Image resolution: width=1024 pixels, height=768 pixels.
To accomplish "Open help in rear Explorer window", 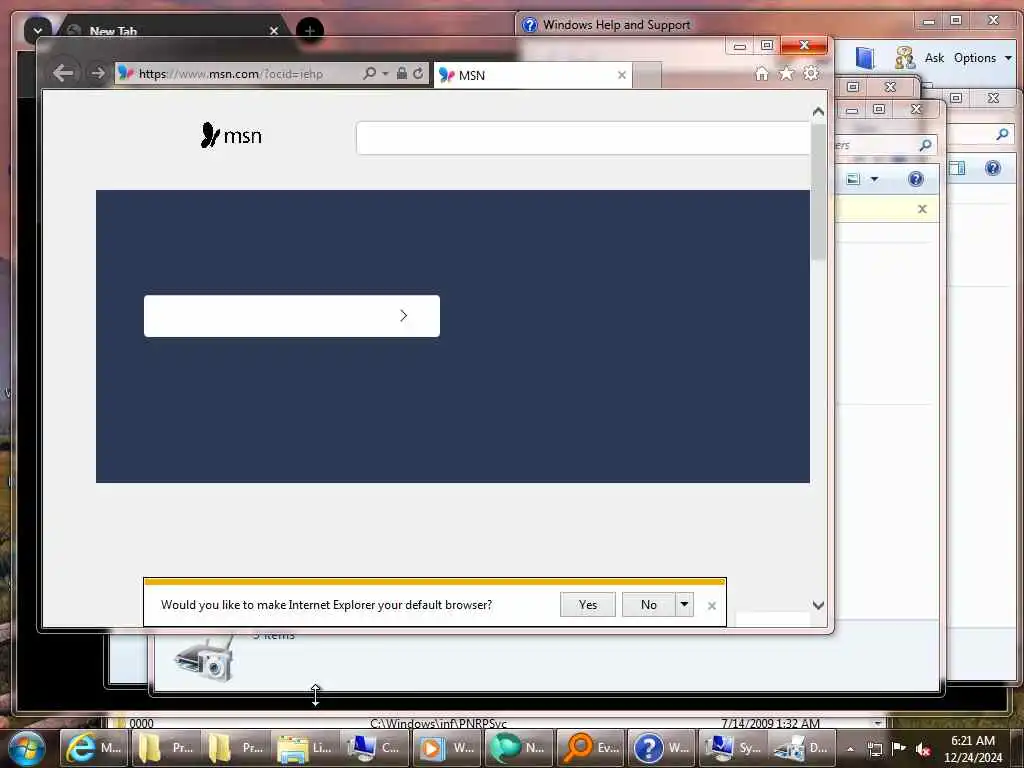I will [993, 168].
